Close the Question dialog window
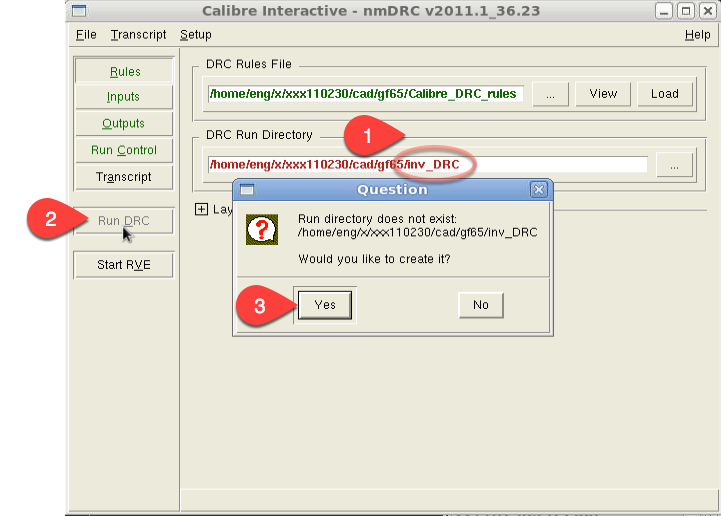Viewport: 721px width, 516px height. pos(538,189)
